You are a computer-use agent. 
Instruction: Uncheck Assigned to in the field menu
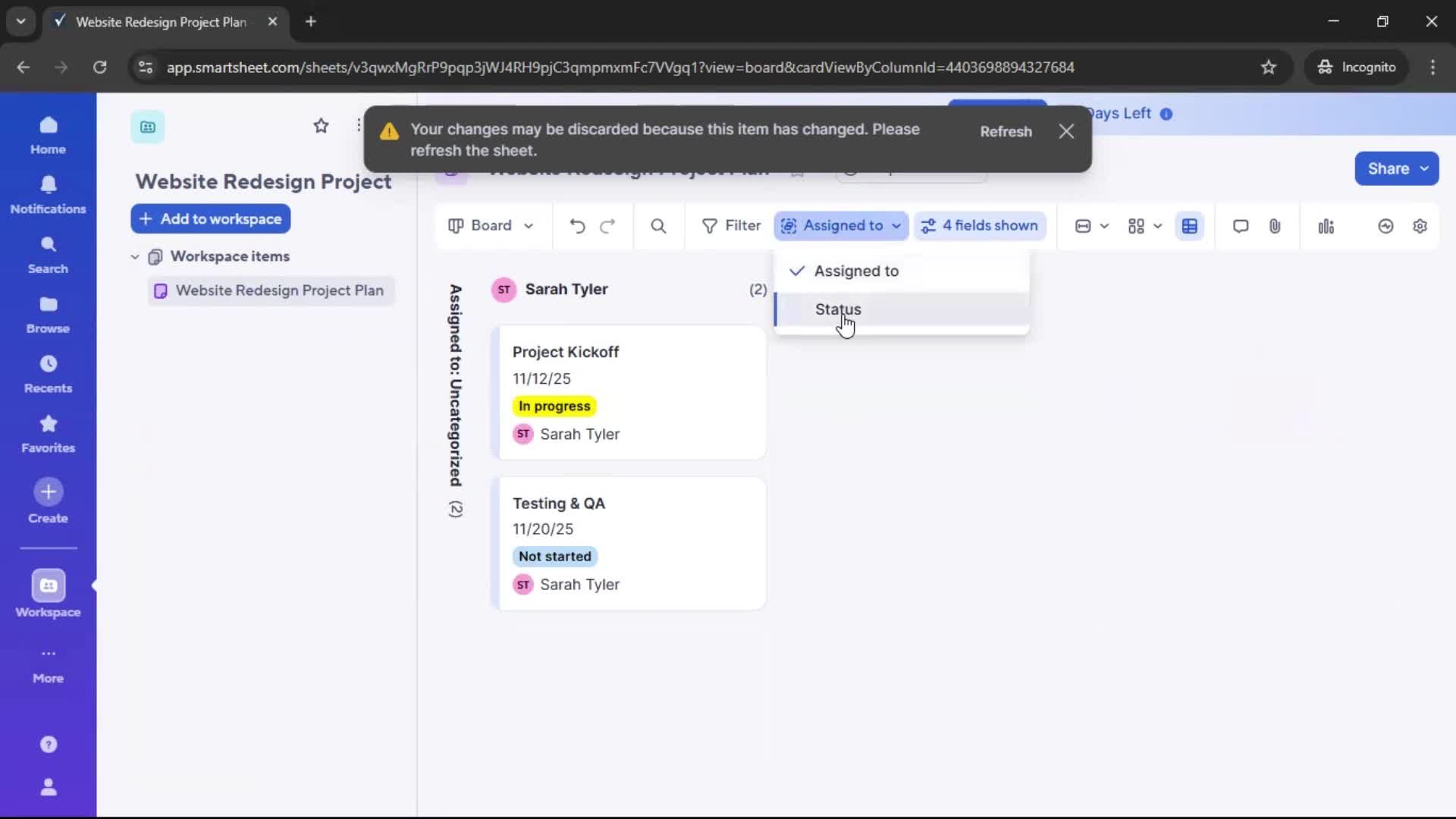pos(856,271)
